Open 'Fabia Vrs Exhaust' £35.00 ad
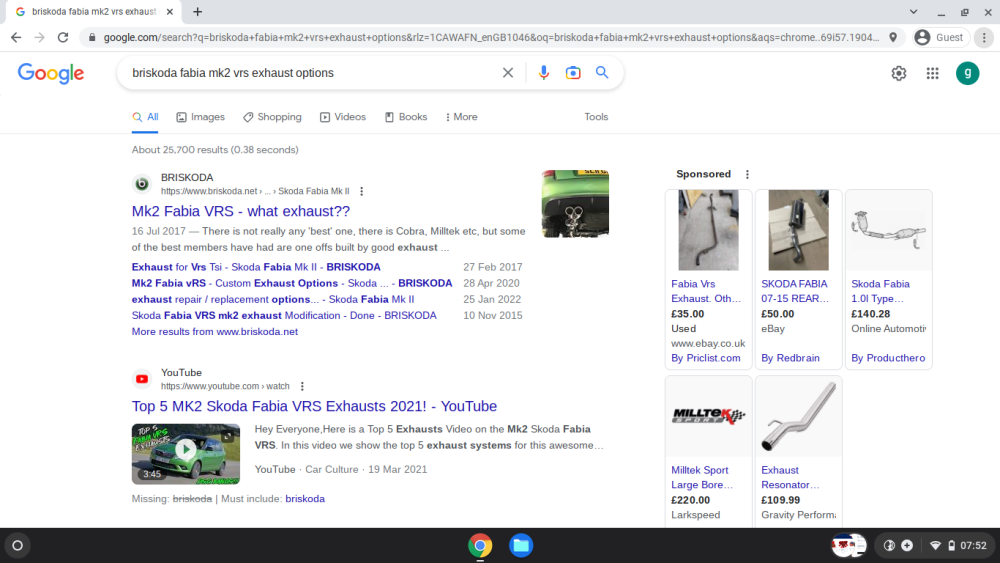This screenshot has height=563, width=1000. pyautogui.click(x=706, y=291)
